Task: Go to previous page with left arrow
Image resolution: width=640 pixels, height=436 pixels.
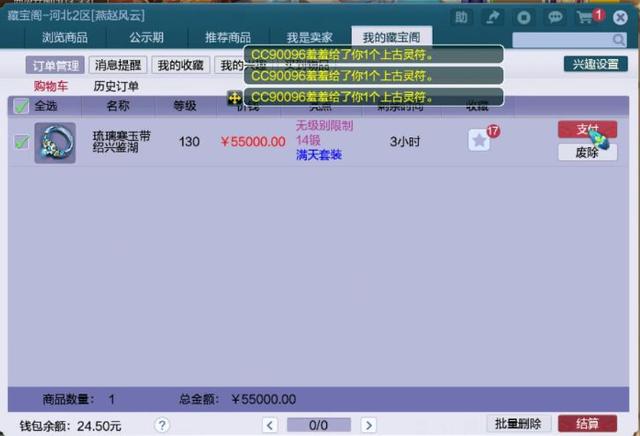Action: point(270,425)
